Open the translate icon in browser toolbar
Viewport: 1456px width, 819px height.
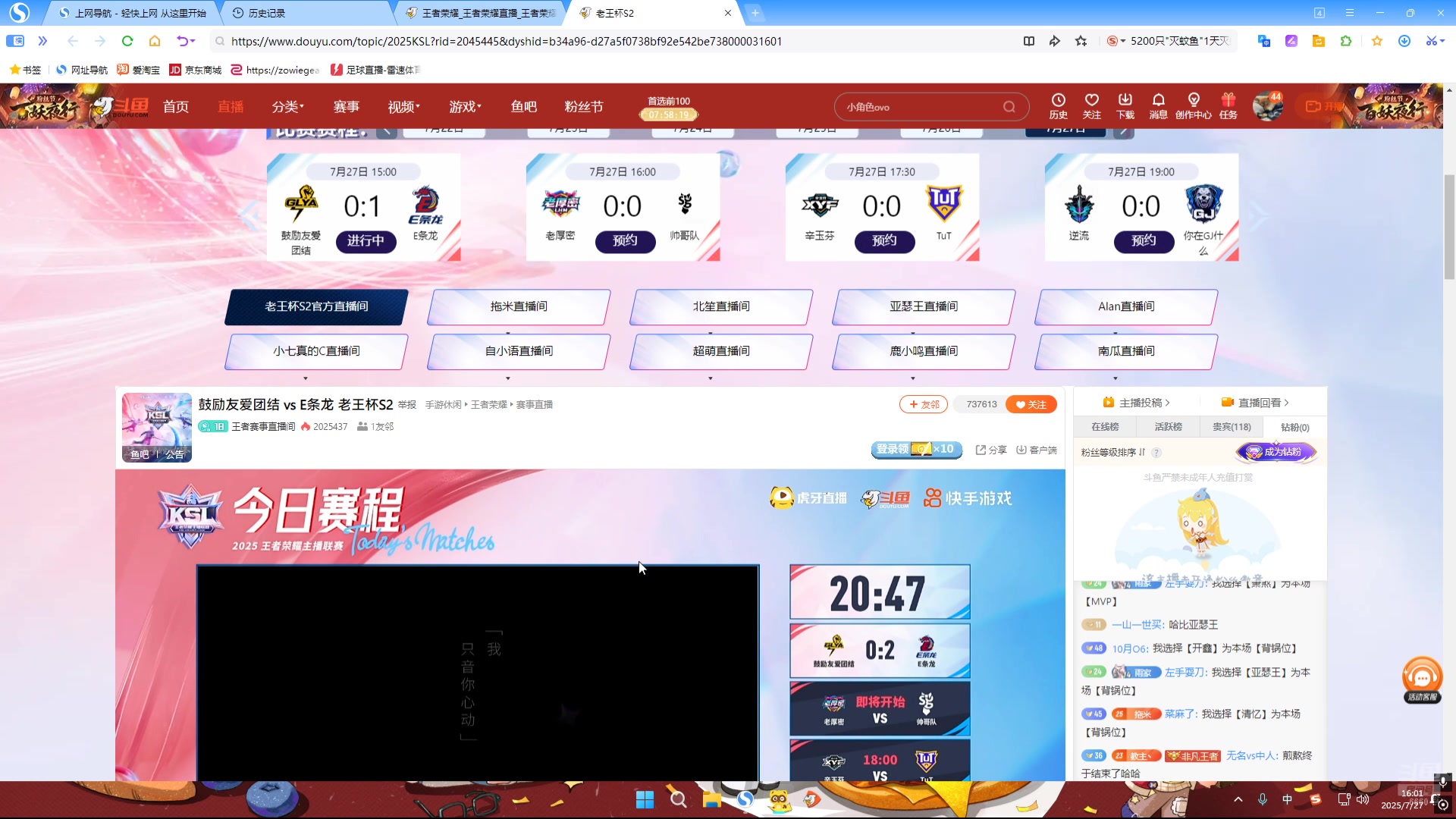(x=1264, y=41)
